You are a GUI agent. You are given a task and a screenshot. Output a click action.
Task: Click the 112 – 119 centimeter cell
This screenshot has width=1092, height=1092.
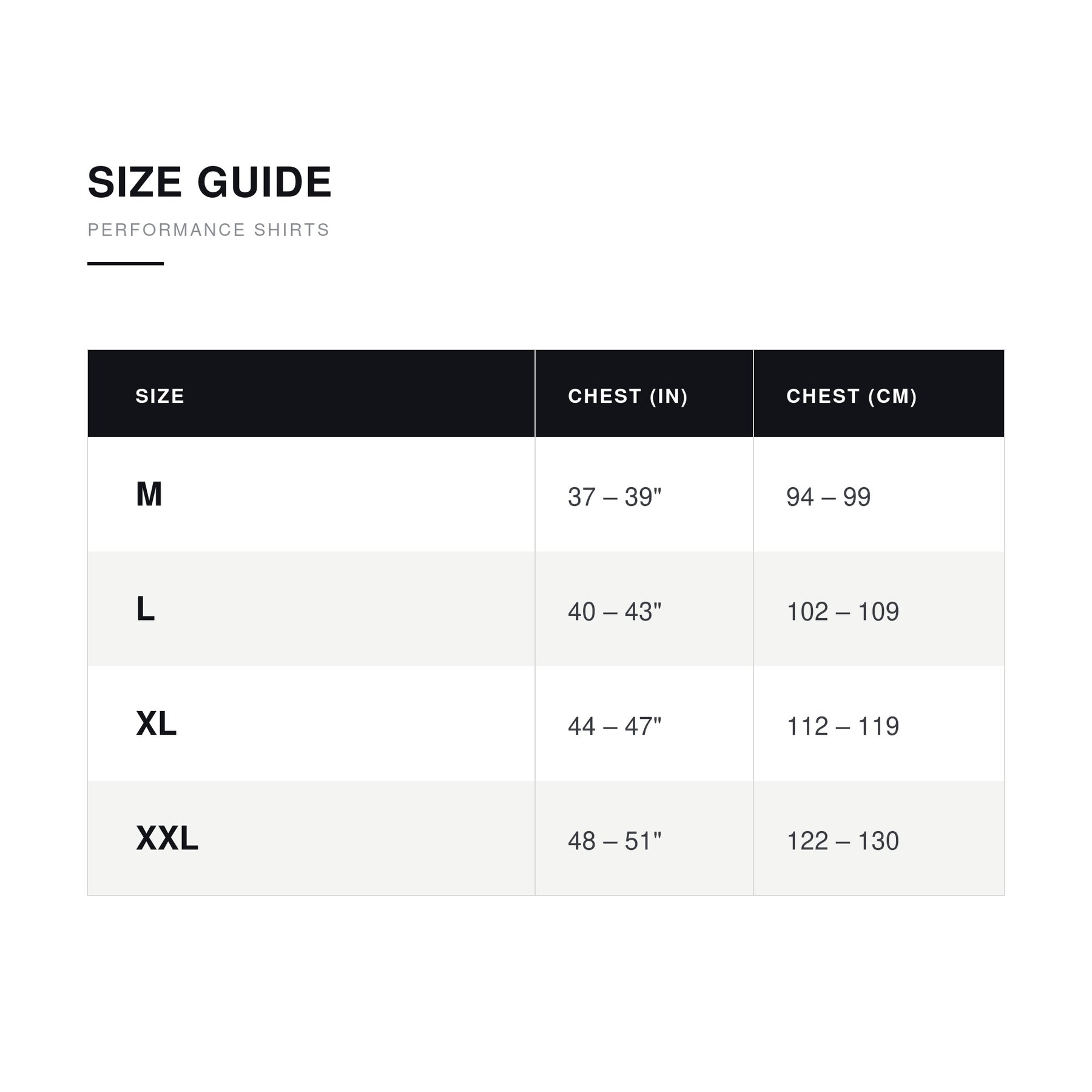coord(843,726)
